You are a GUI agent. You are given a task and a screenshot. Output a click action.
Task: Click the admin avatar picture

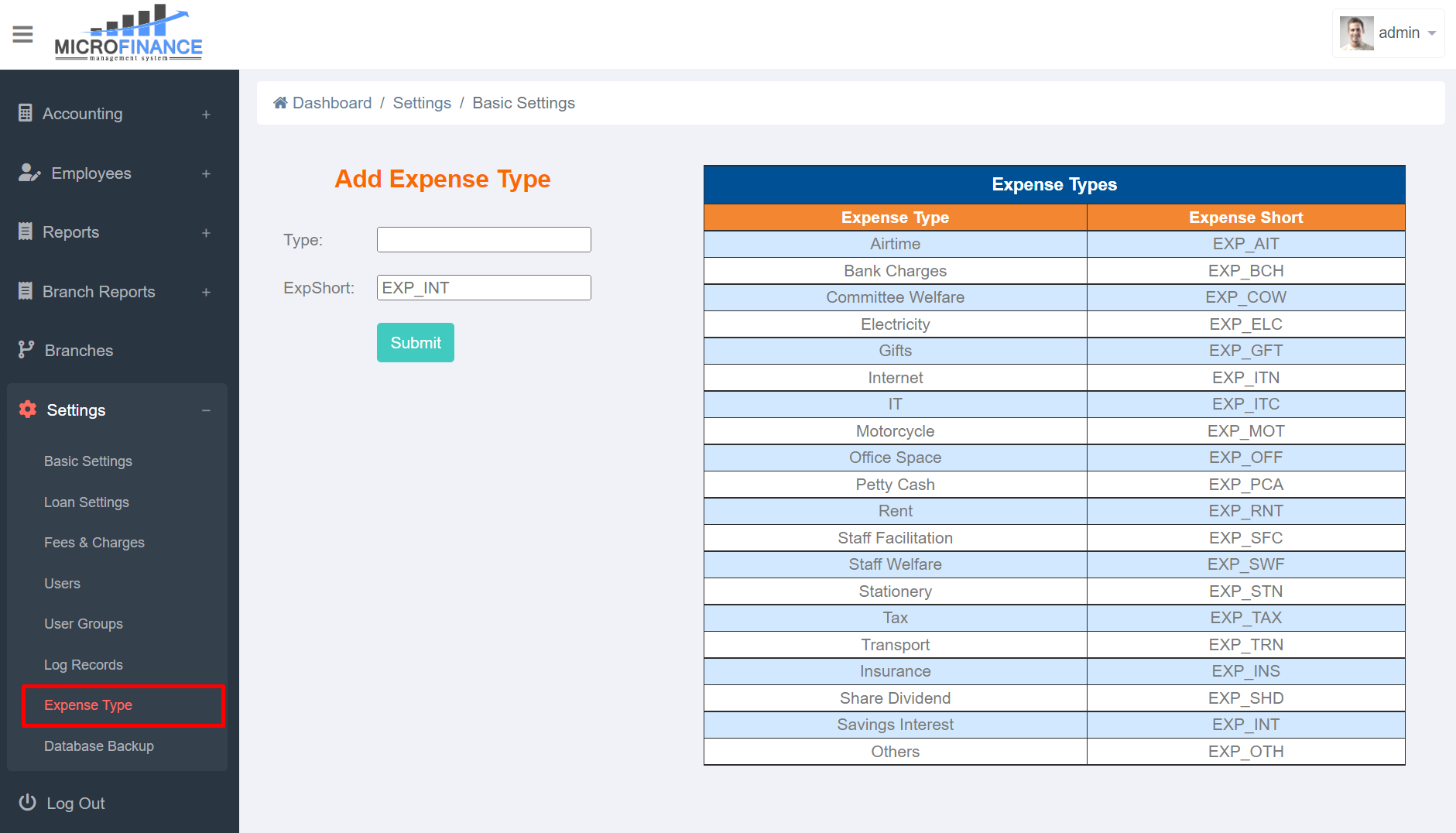(1357, 33)
